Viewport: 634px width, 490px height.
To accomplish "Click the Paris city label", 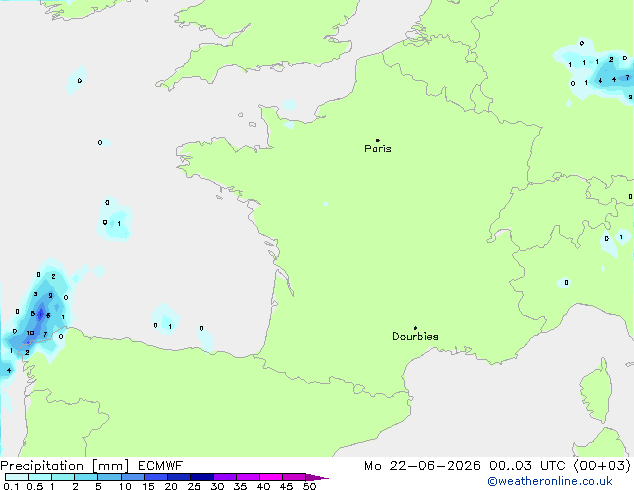I will [x=378, y=149].
